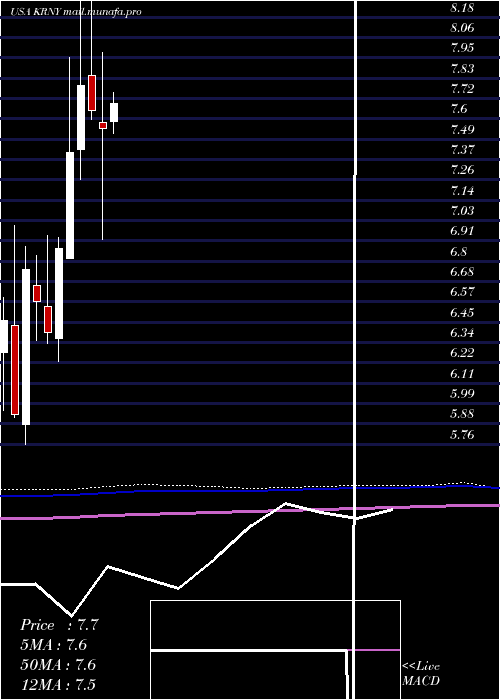Click the 6.8 price axis label
Screen dimensions: 500x700
click(459, 252)
